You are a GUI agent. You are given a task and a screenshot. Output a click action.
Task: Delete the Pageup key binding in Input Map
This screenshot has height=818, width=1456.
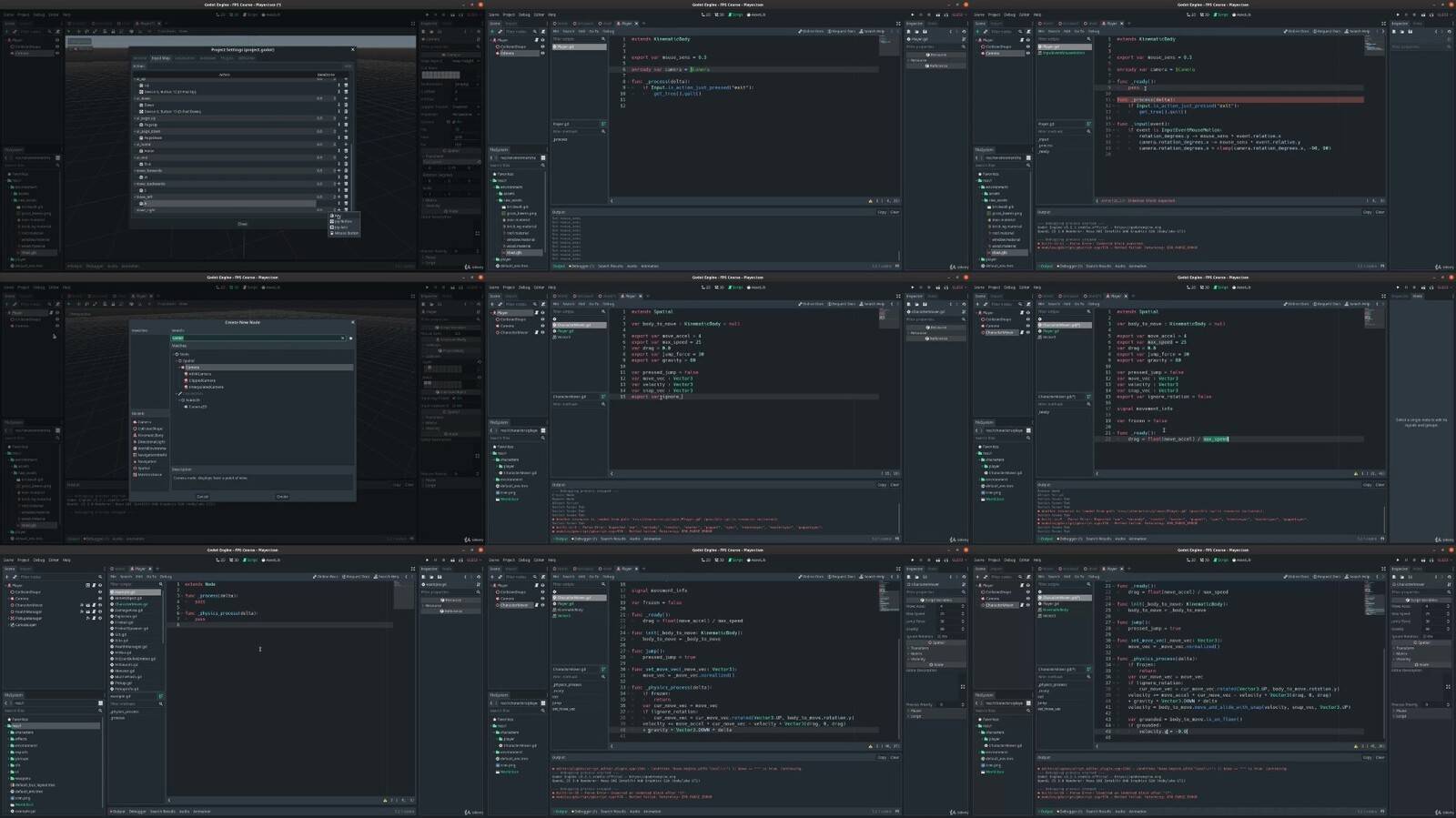346,125
